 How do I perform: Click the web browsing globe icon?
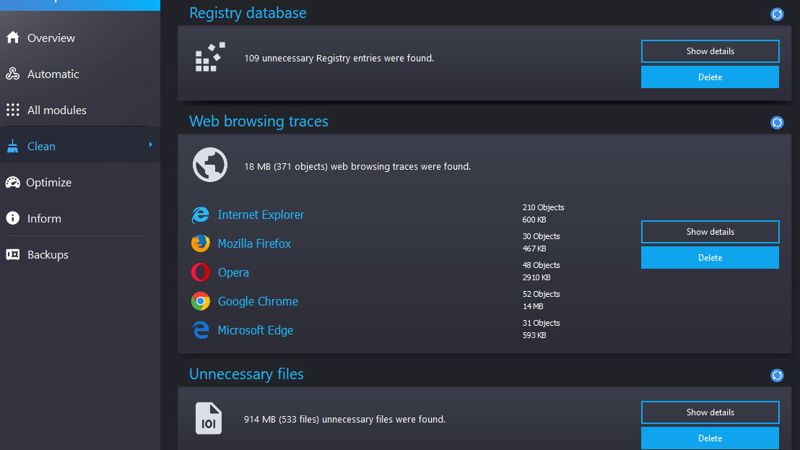coord(210,165)
